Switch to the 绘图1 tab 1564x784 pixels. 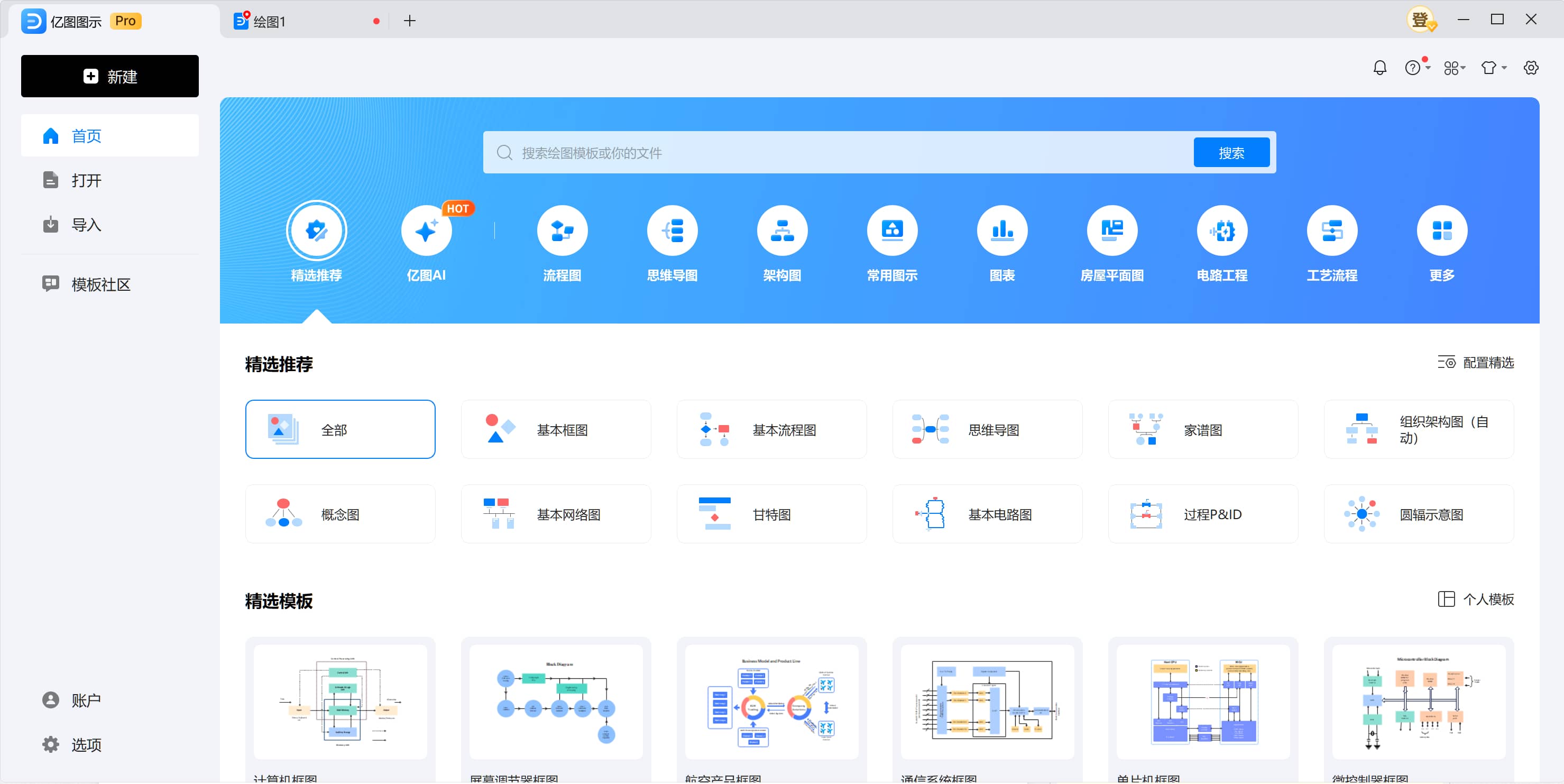point(269,20)
